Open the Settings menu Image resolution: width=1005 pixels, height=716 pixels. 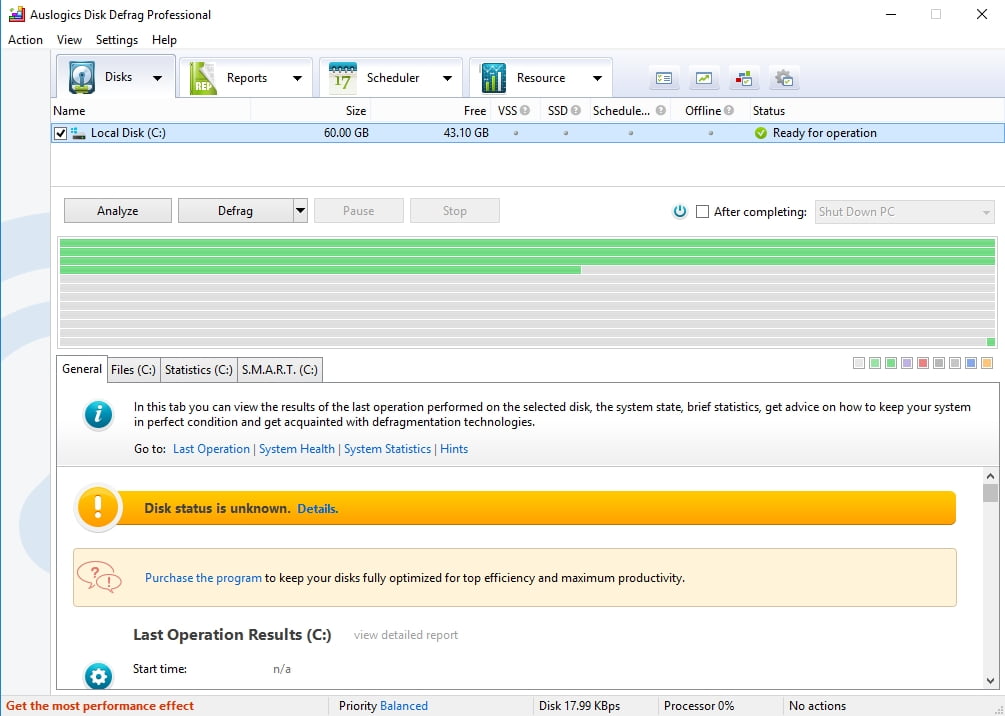click(117, 40)
